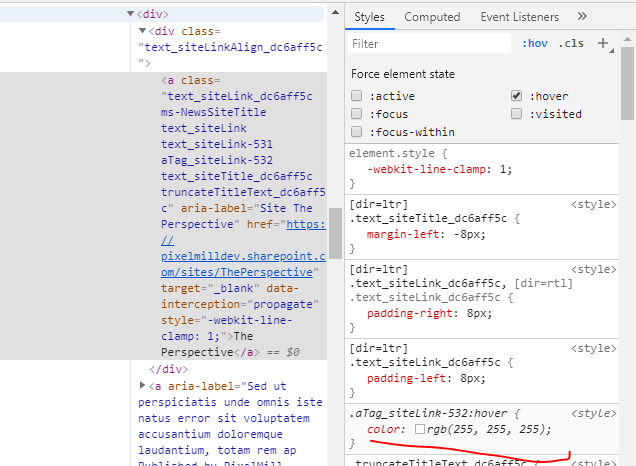
Task: Select the .aTag_siteLink-532:hover selector text
Action: 428,413
